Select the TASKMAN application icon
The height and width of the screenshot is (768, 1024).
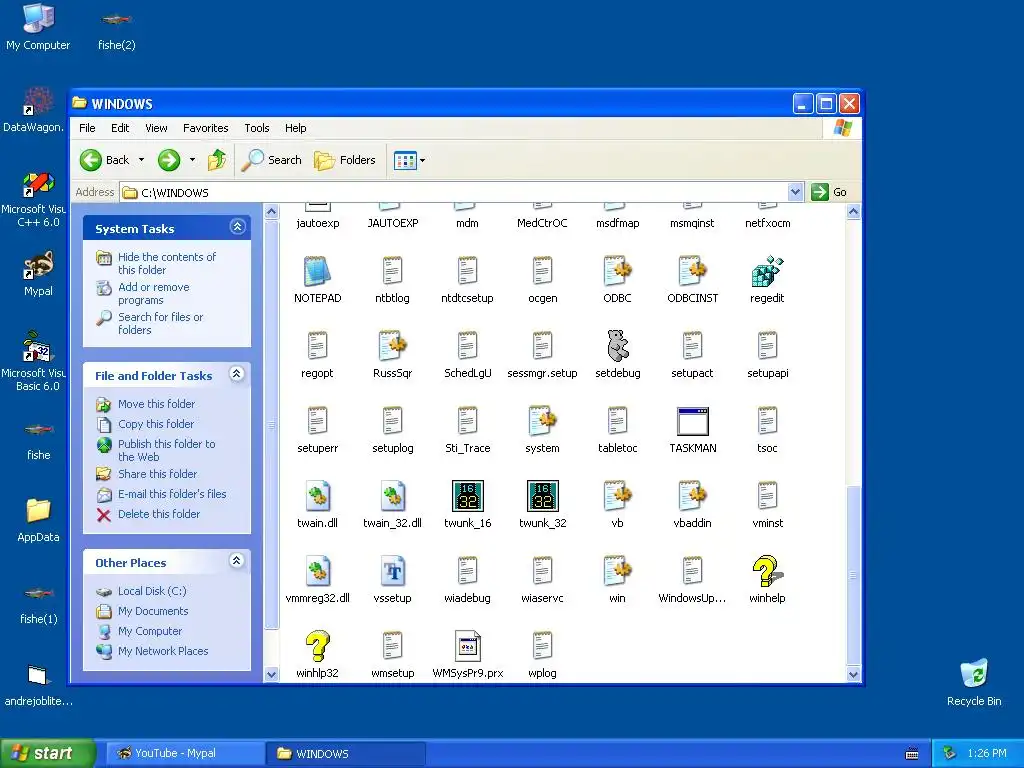point(692,421)
